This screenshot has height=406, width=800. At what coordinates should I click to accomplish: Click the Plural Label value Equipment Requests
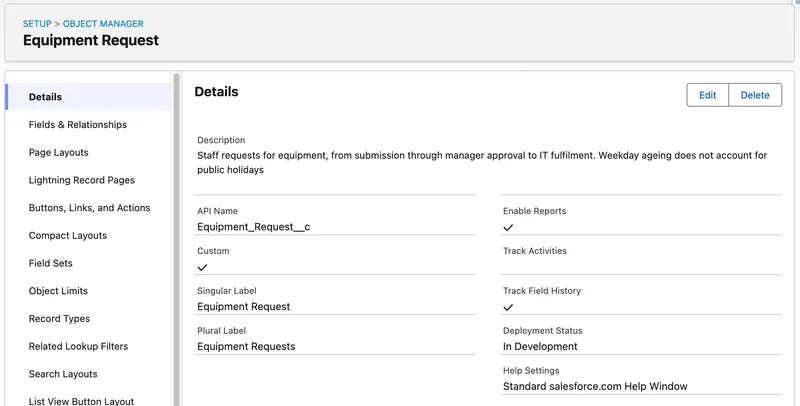246,346
